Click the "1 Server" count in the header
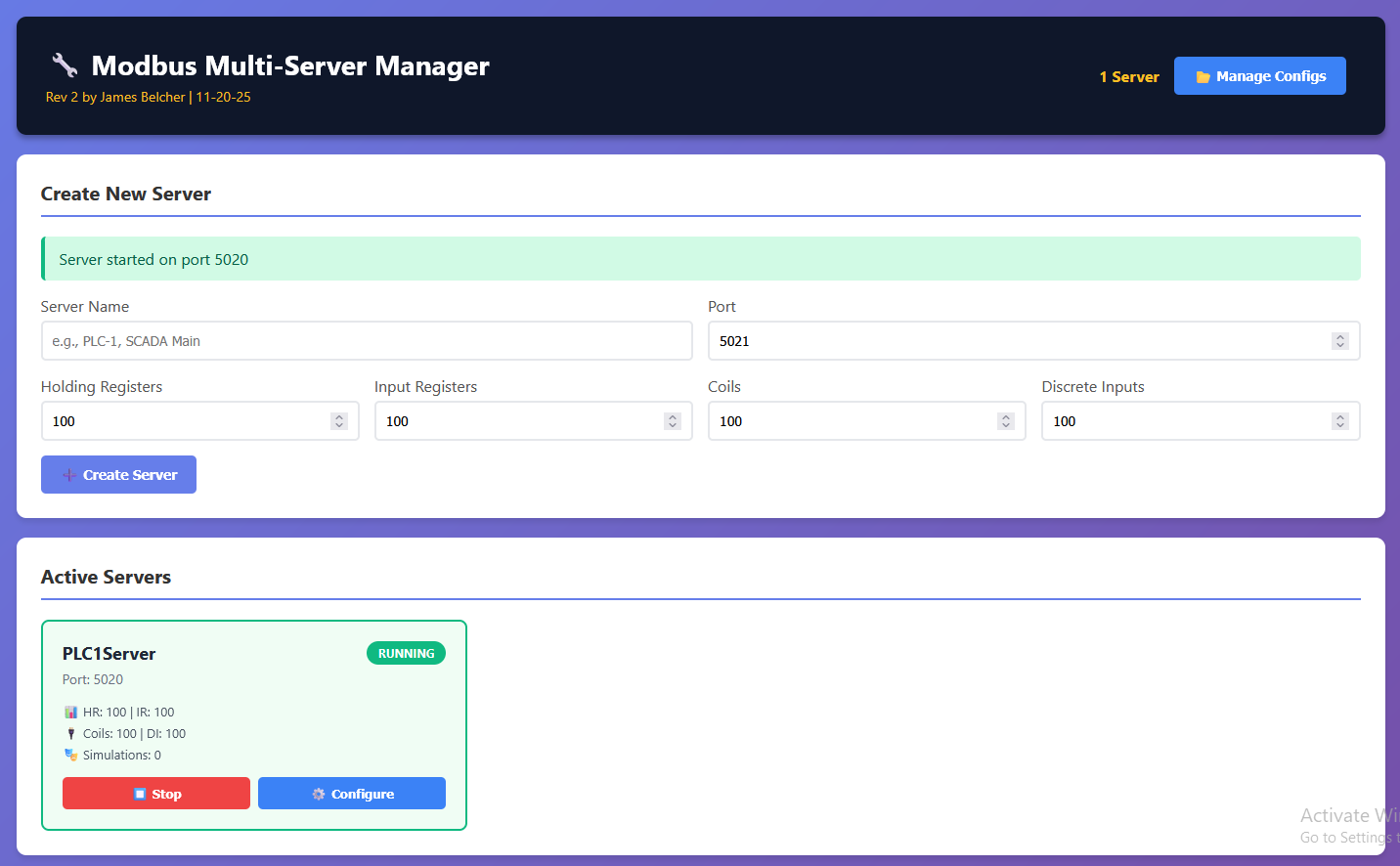Screen dimensions: 1400x866 1129,76
